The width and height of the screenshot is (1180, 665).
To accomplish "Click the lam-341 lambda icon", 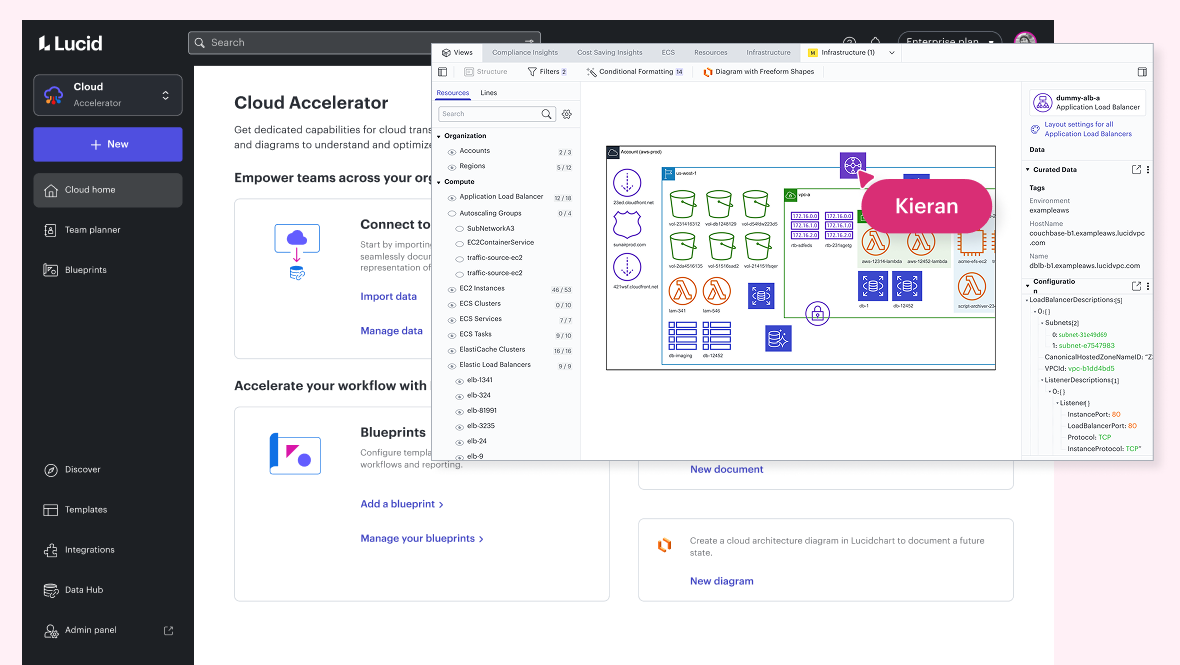I will point(682,291).
